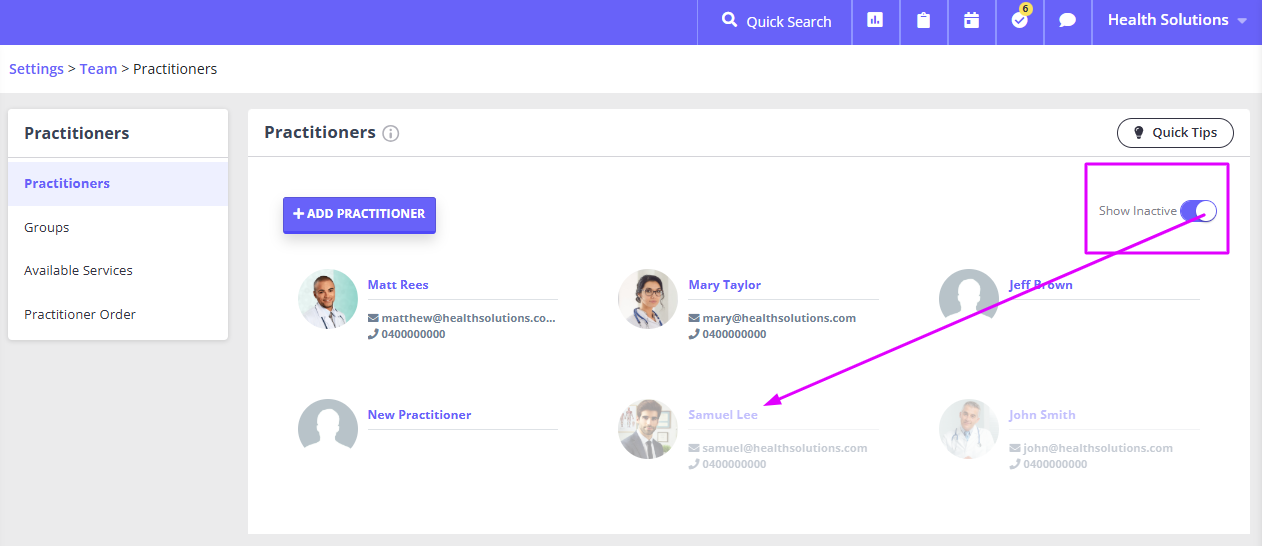Click John Smith's avatar photo
Screen dimensions: 1262x546
[x=969, y=429]
